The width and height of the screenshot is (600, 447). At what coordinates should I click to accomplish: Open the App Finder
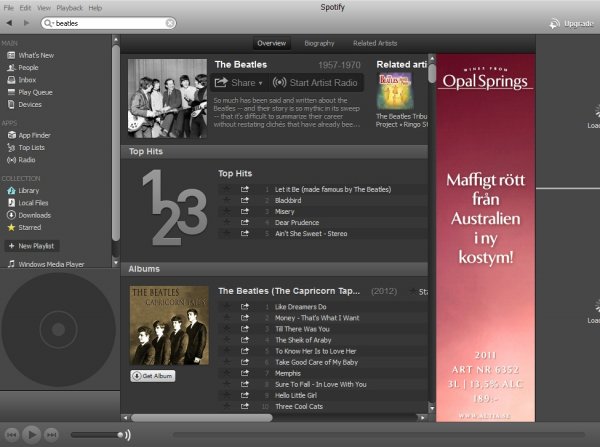(34, 134)
